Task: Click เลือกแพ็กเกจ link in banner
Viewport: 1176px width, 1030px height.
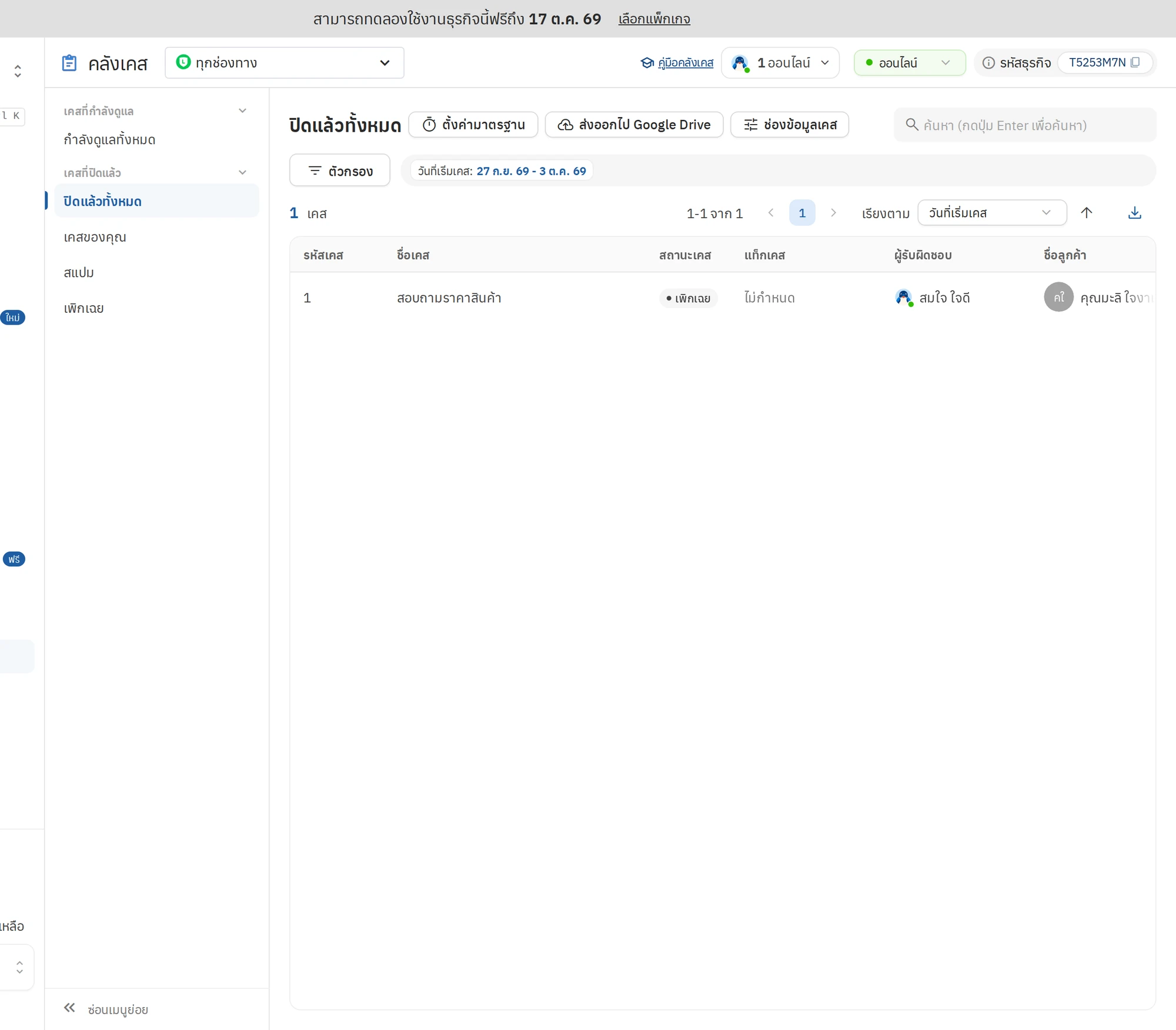Action: [x=654, y=19]
